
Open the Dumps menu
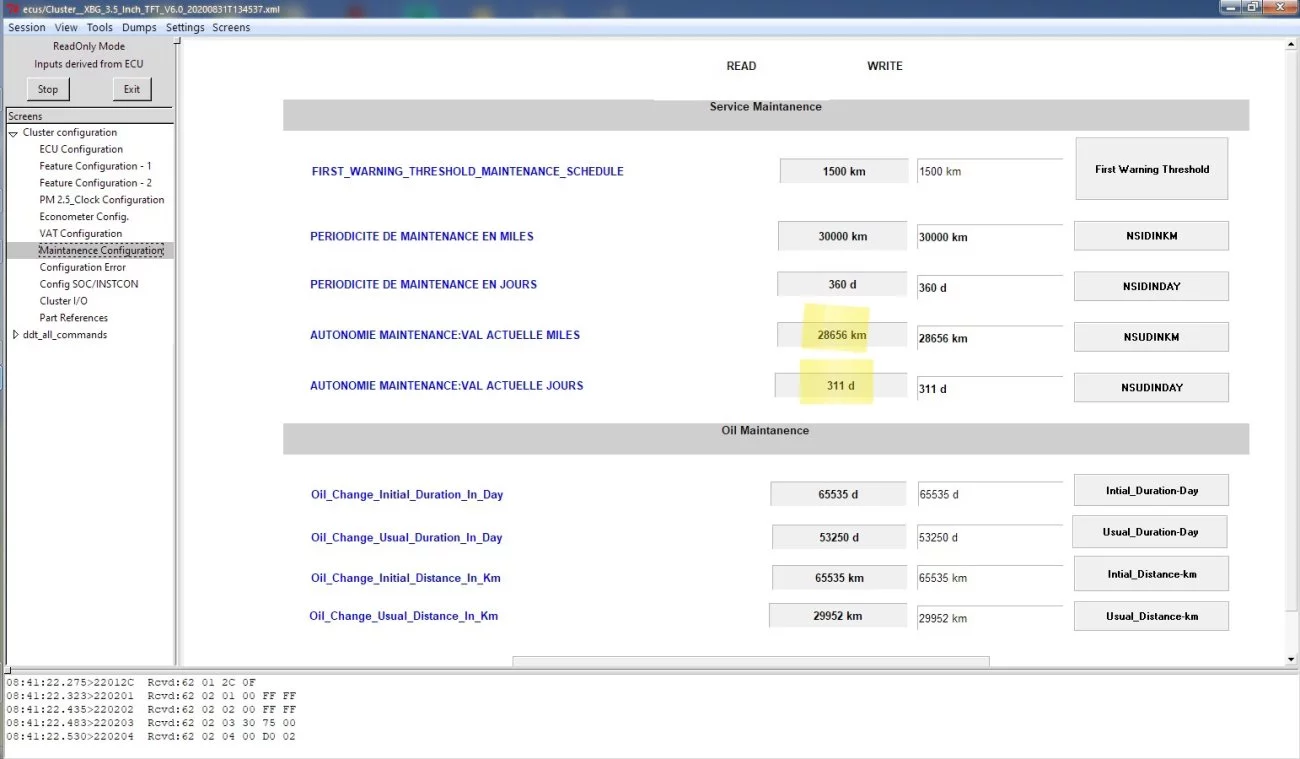tap(139, 27)
